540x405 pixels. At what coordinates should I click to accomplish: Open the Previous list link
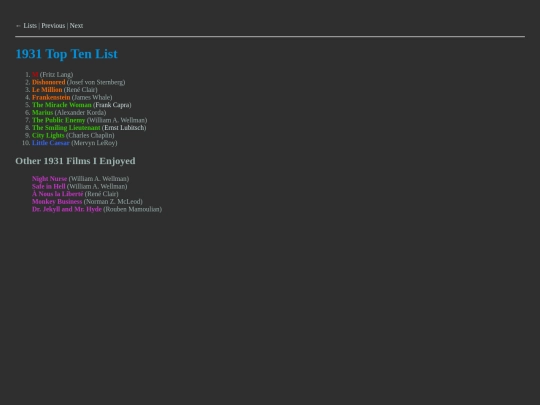[53, 26]
